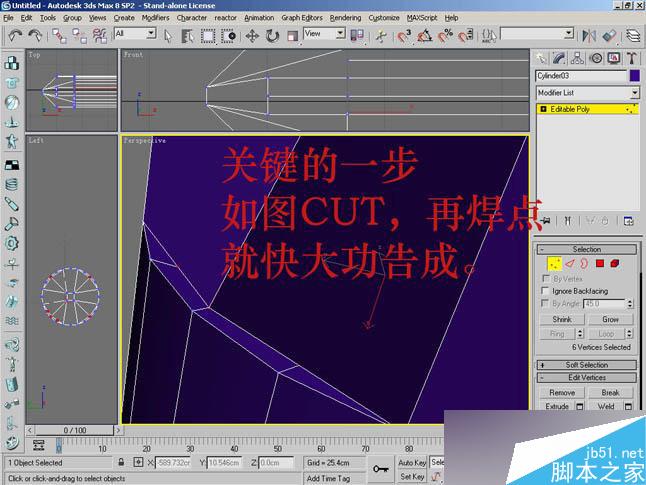
Task: Open Select by Name list icon
Action: pos(187,36)
